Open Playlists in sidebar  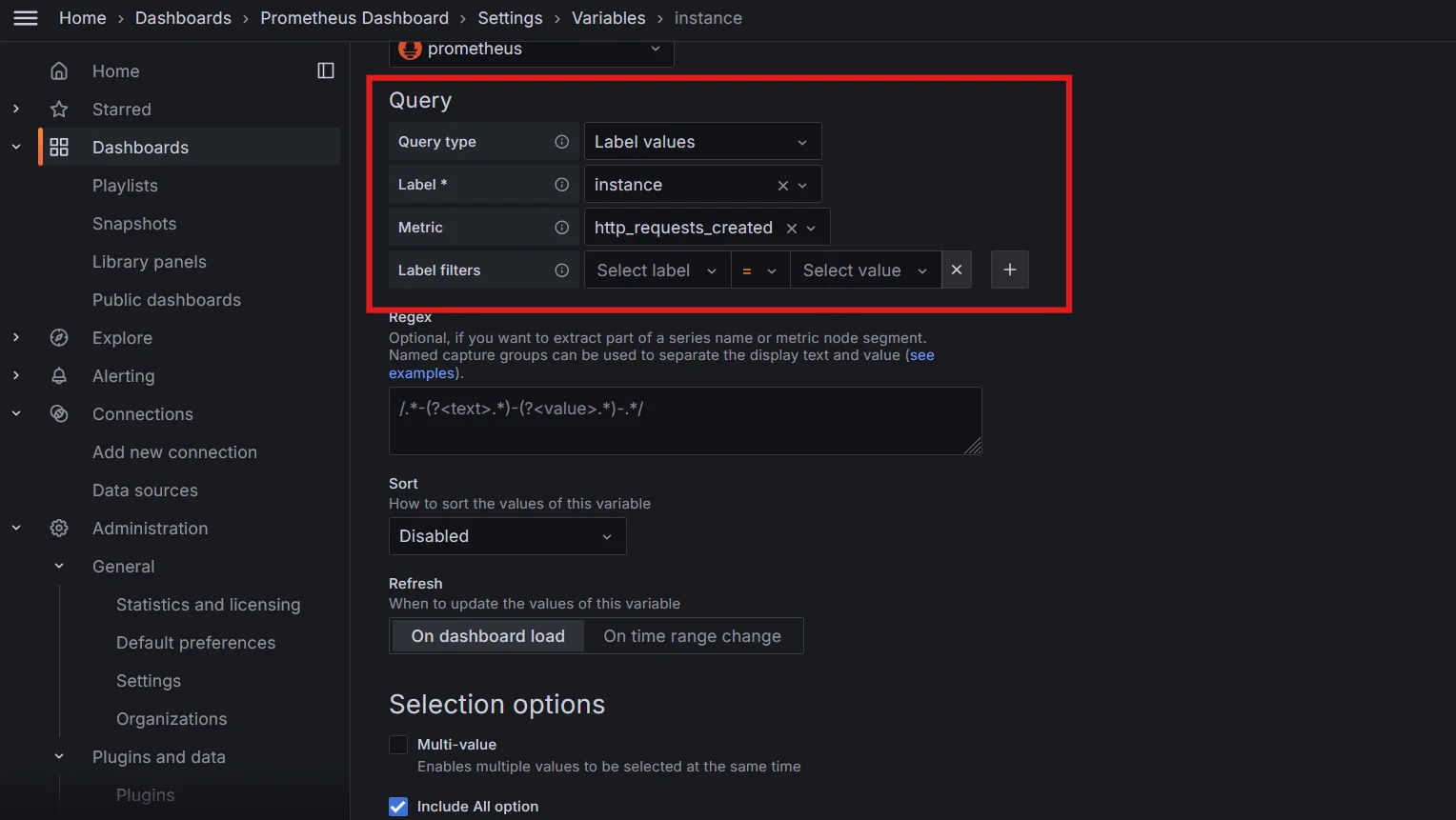125,186
